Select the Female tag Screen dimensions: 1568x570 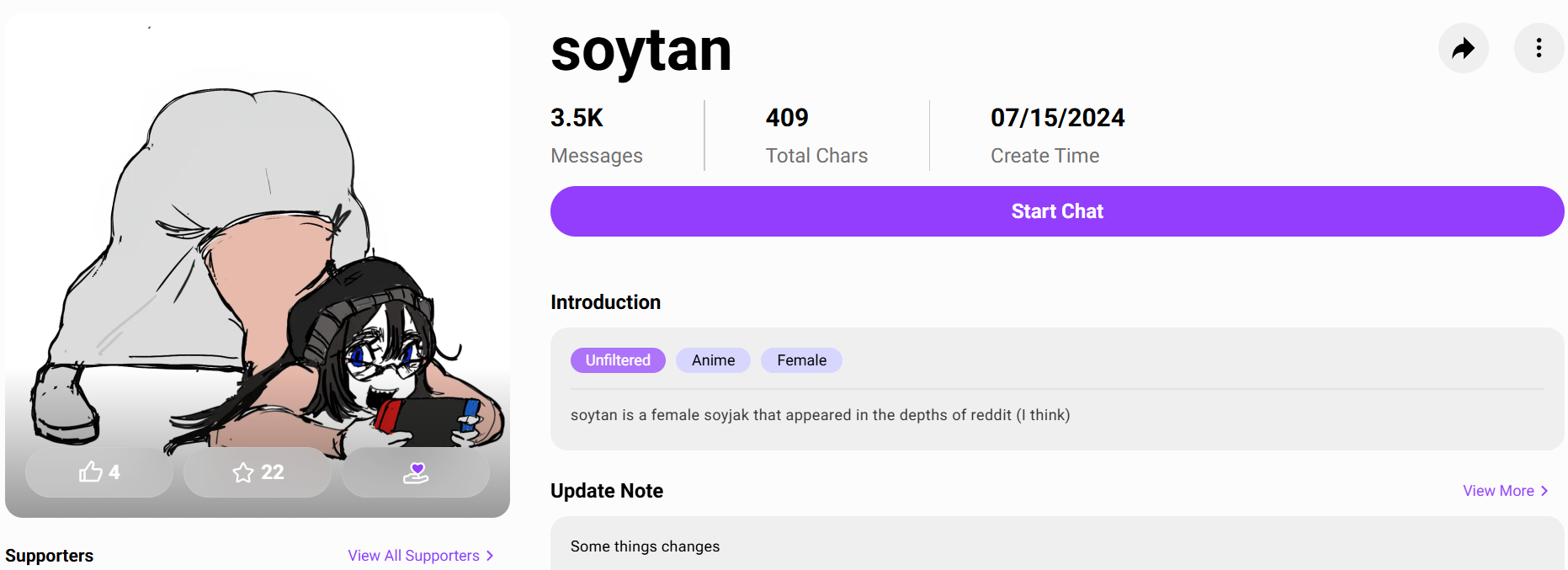[801, 360]
